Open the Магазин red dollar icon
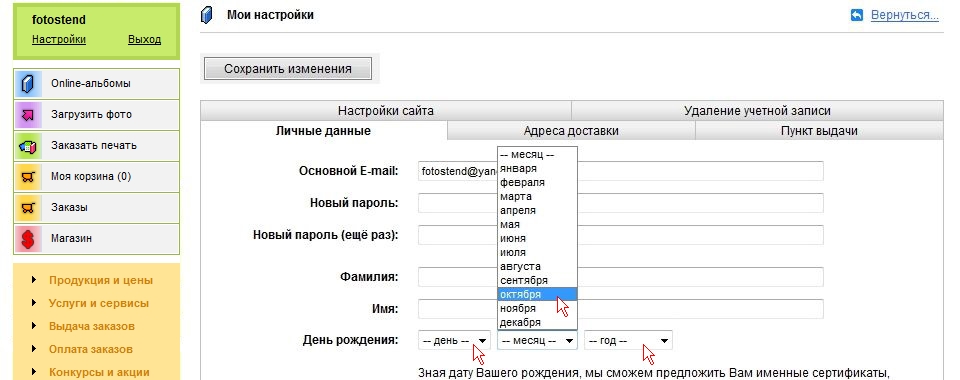Viewport: 960px width, 380px height. tap(28, 239)
